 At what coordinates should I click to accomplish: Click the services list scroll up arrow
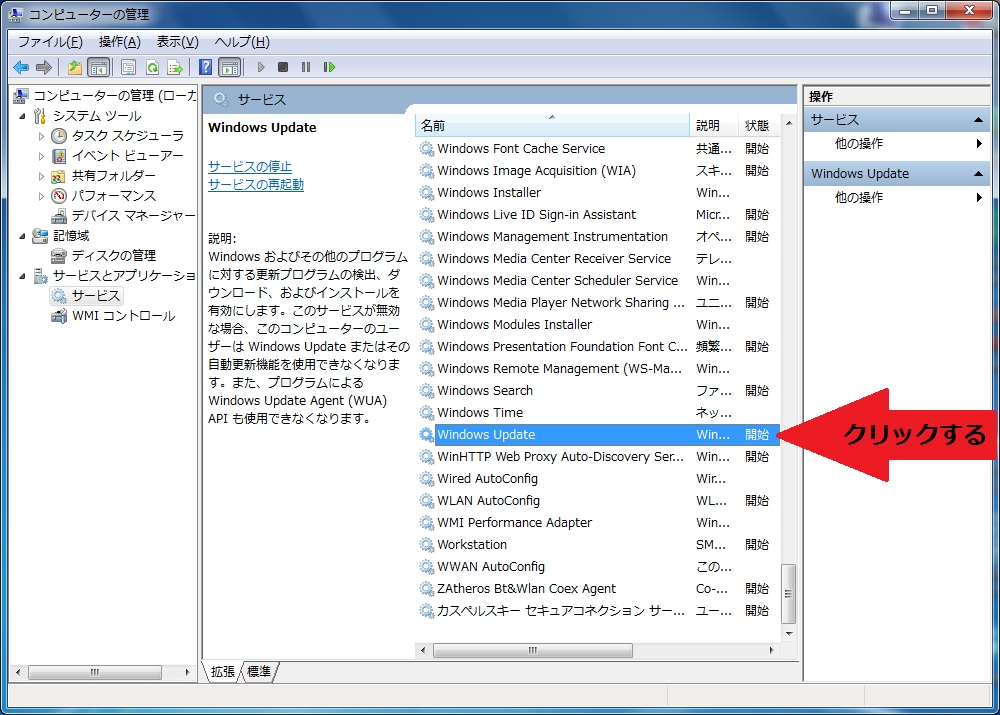(789, 123)
